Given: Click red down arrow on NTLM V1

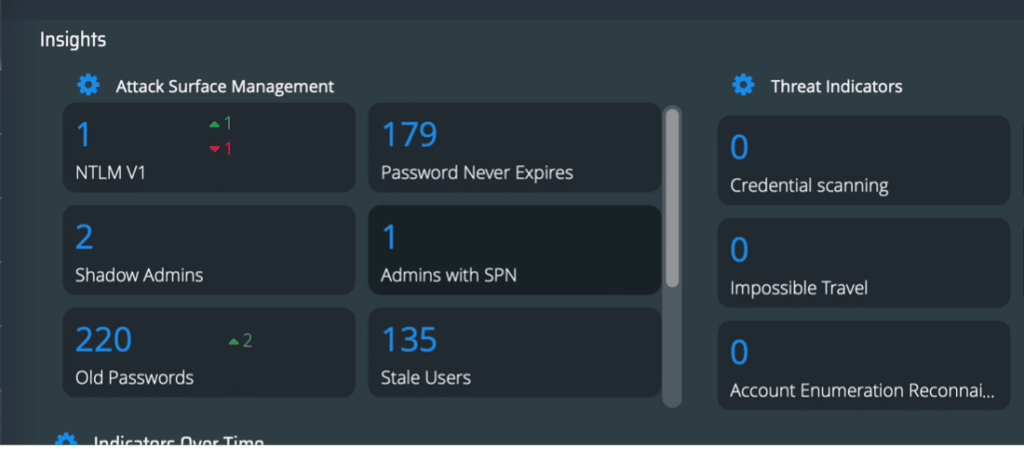Looking at the screenshot, I should point(214,149).
